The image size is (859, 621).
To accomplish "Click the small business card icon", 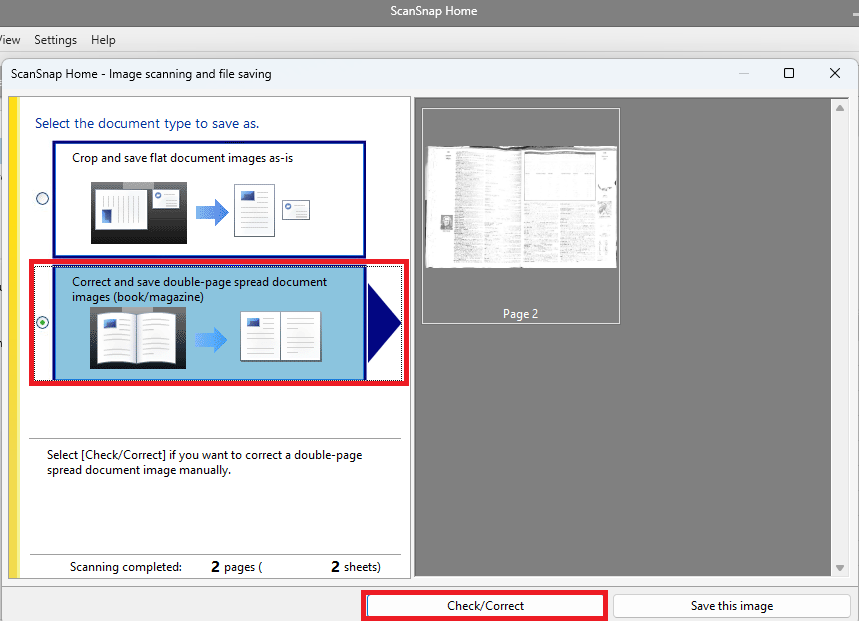I will [x=296, y=209].
